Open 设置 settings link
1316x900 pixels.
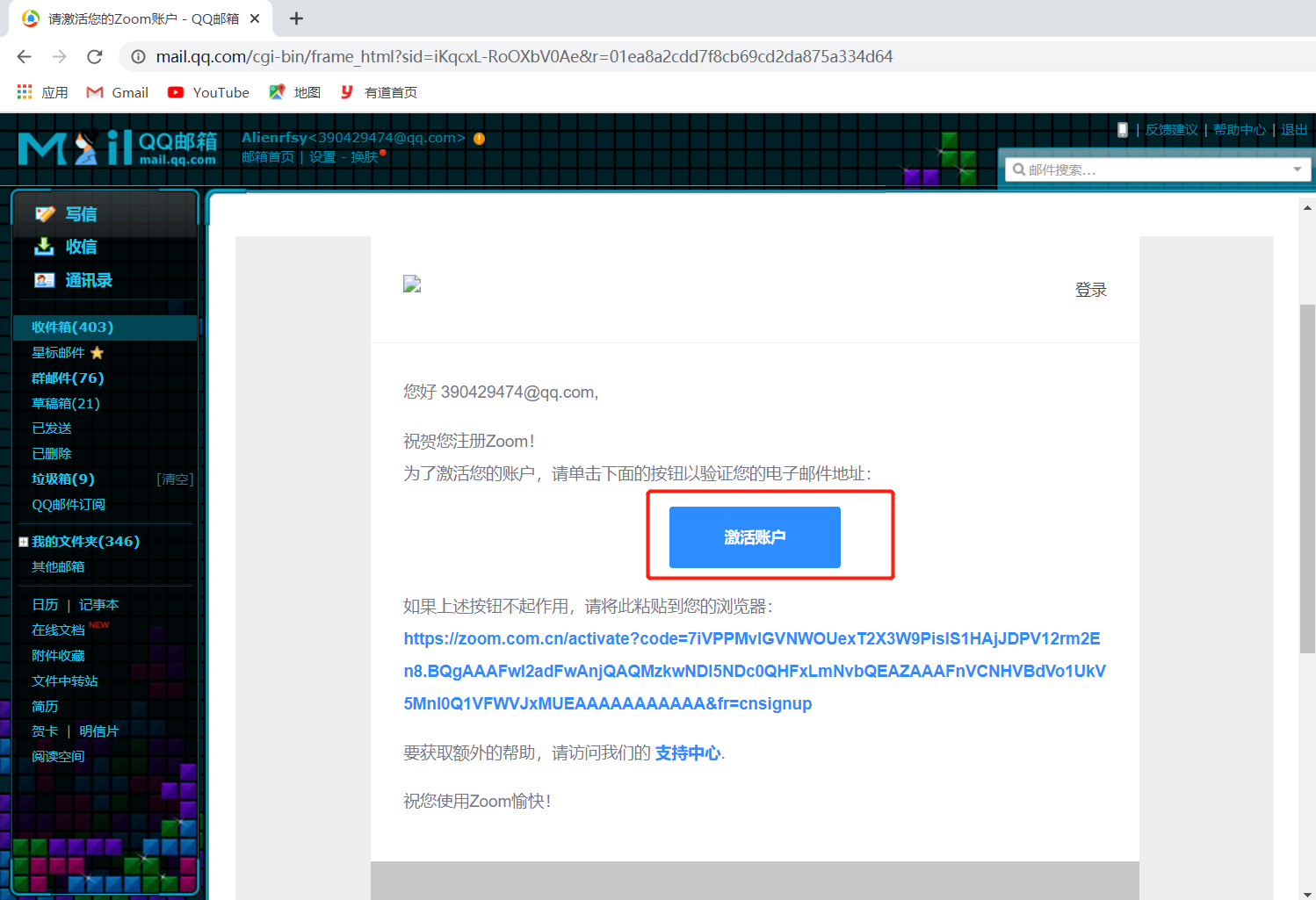click(322, 156)
